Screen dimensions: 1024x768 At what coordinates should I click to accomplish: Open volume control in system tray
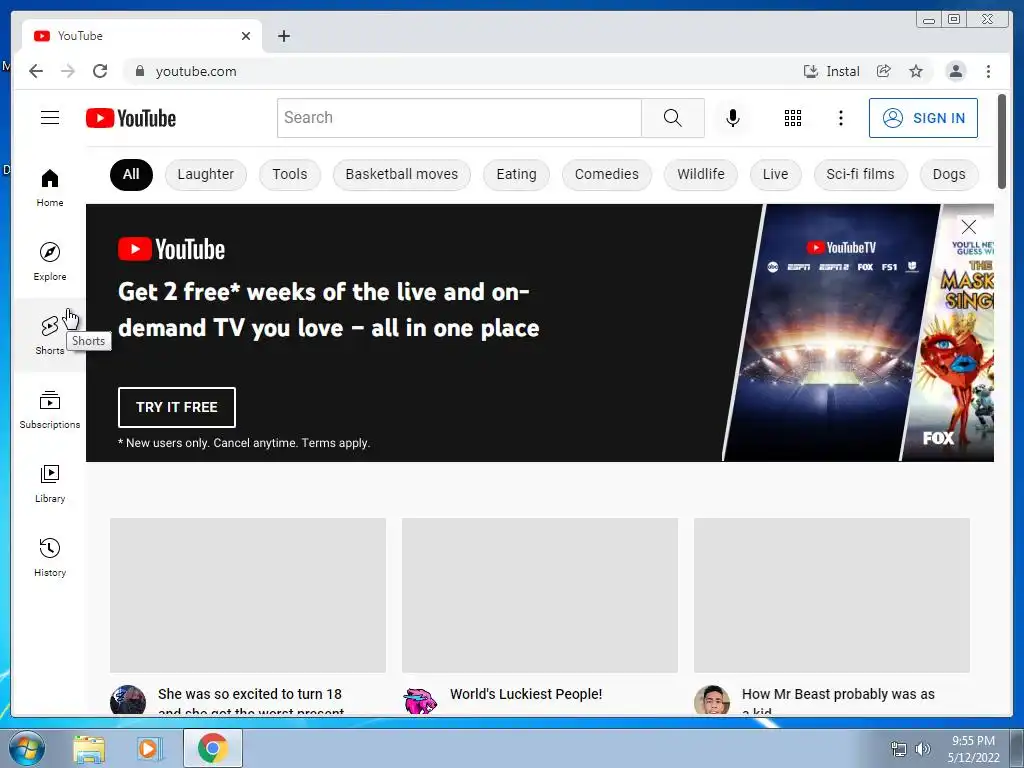pyautogui.click(x=923, y=749)
